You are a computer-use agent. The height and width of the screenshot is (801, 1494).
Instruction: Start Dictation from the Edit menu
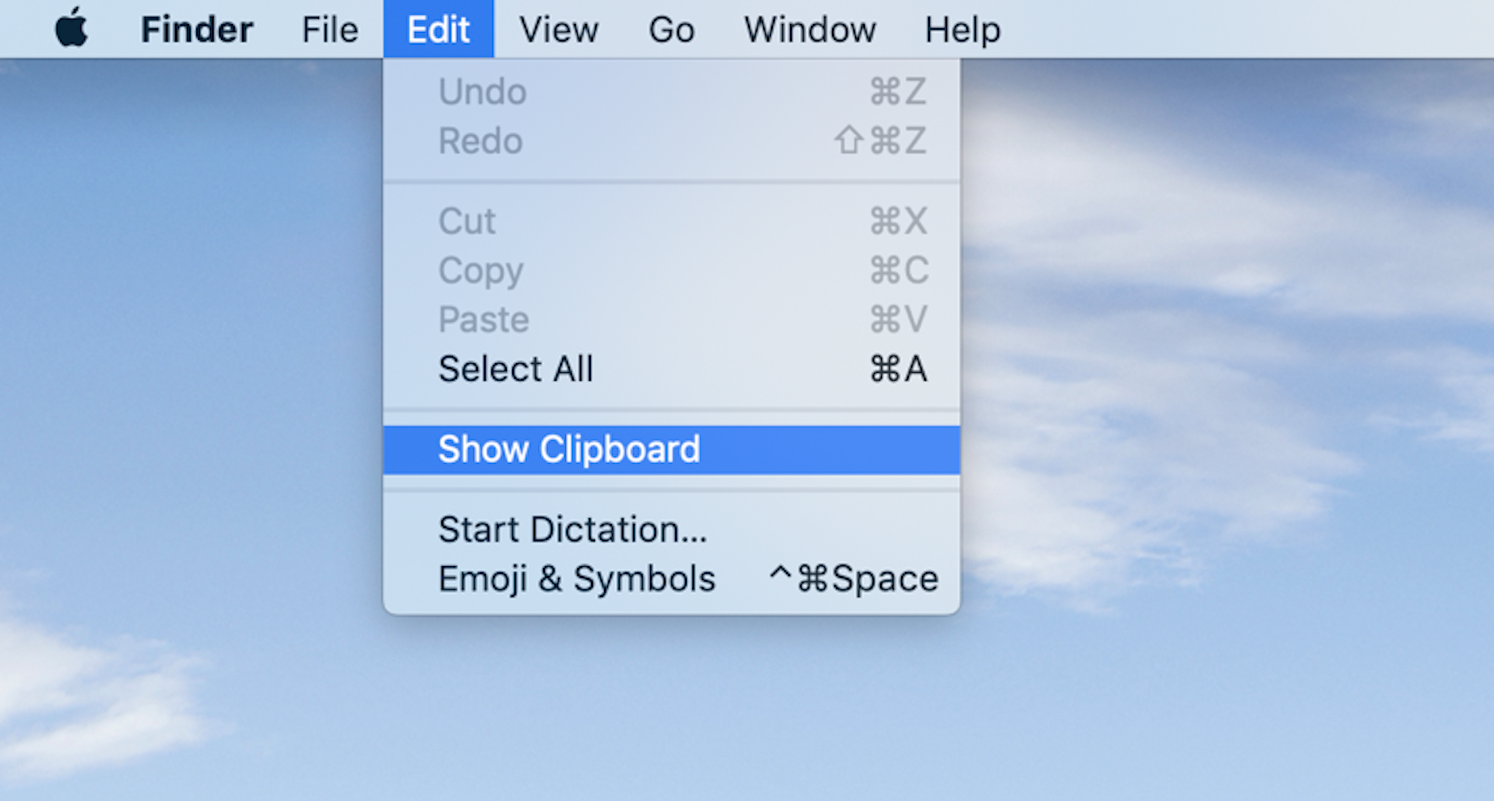click(x=573, y=529)
